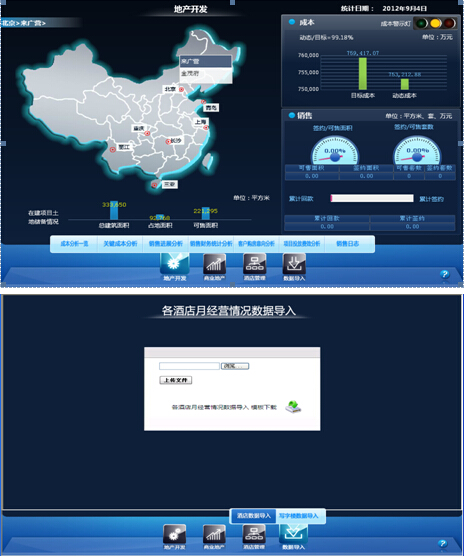Switch to the 关键成本分析 tab
Screen dimensions: 464x558
tap(120, 244)
